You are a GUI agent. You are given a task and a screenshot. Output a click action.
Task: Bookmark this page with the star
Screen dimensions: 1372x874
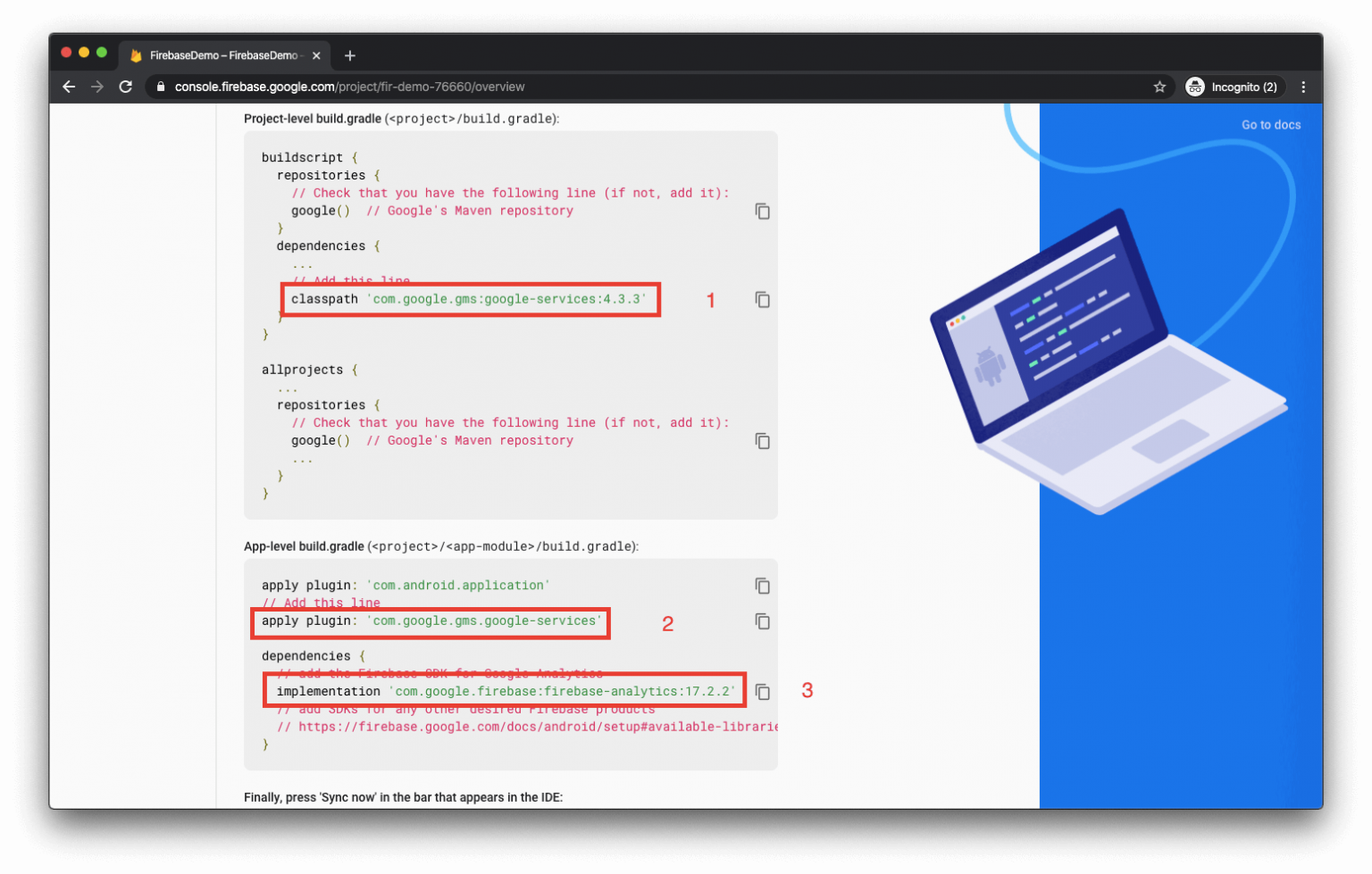tap(1159, 87)
